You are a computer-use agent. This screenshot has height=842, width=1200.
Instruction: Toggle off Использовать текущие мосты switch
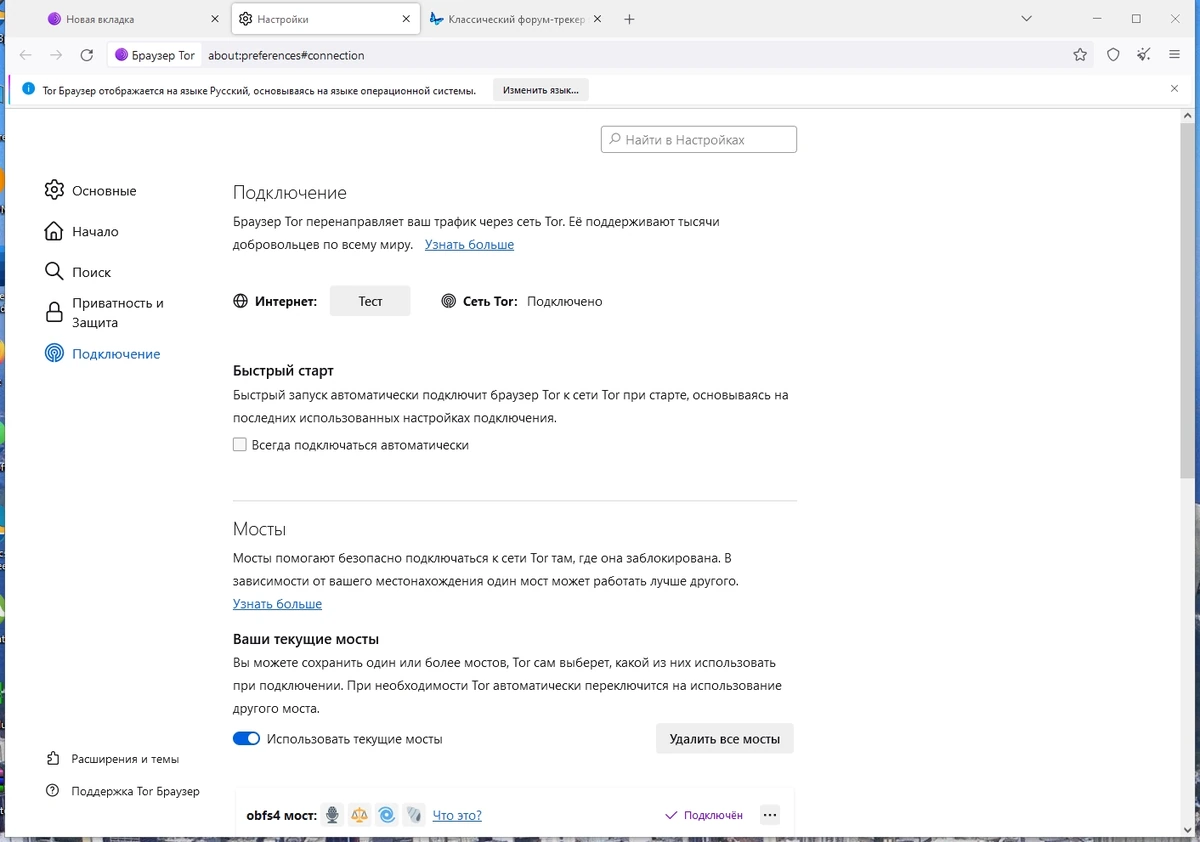tap(246, 739)
